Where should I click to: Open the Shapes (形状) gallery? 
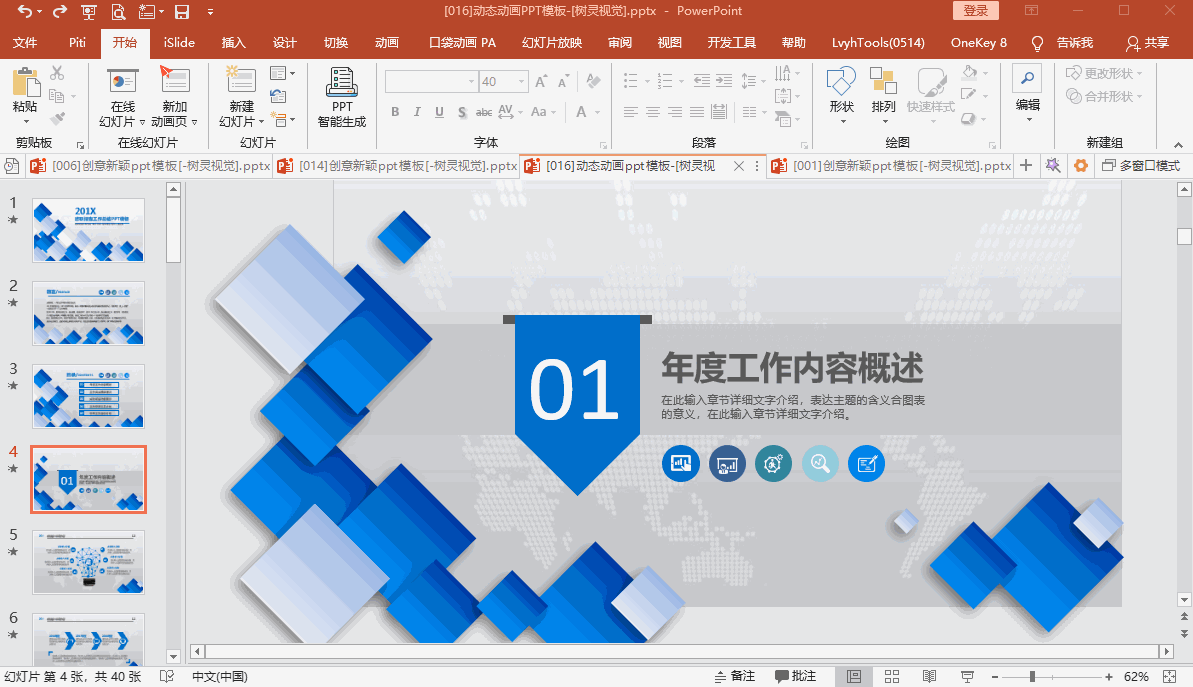coord(841,94)
